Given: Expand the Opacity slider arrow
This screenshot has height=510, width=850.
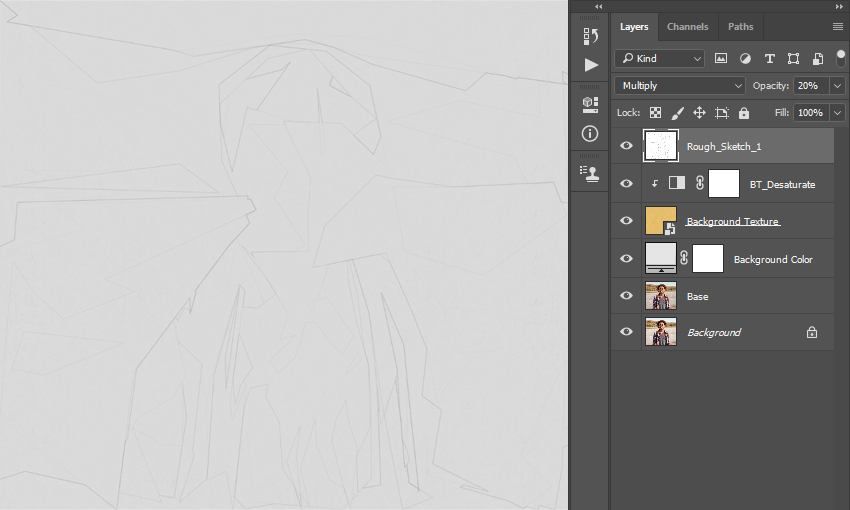Looking at the screenshot, I should pyautogui.click(x=838, y=86).
